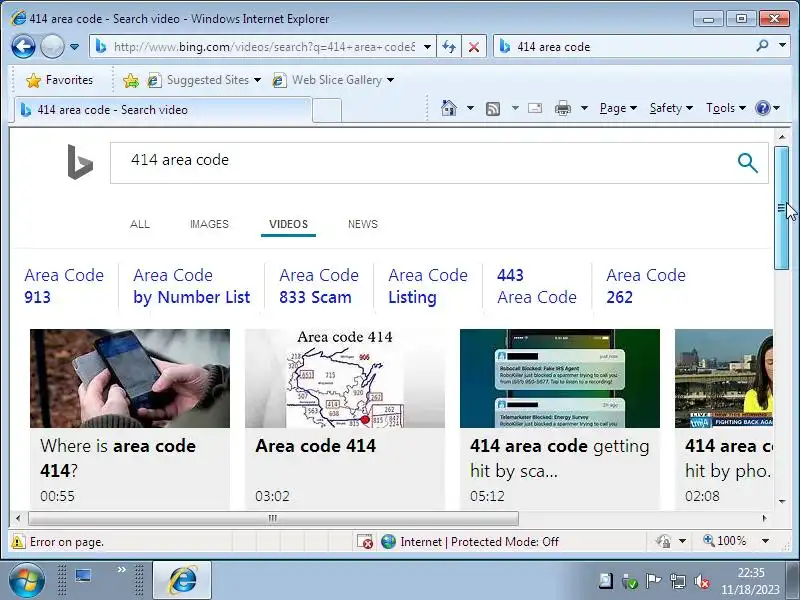Click the 'Where is area code 414?' title
This screenshot has width=800, height=600.
click(118, 458)
